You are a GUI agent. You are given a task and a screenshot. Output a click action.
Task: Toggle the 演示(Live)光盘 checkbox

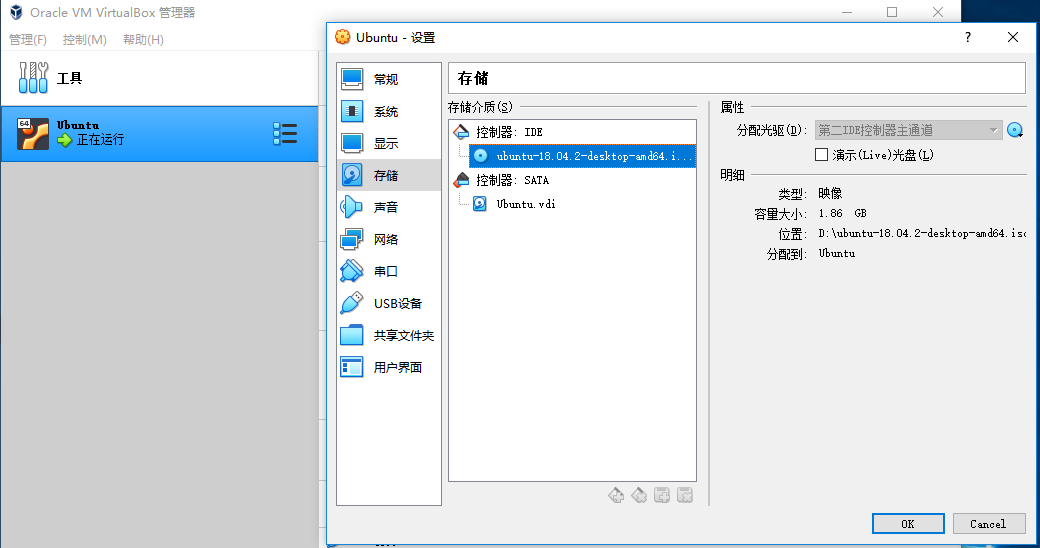pos(821,155)
